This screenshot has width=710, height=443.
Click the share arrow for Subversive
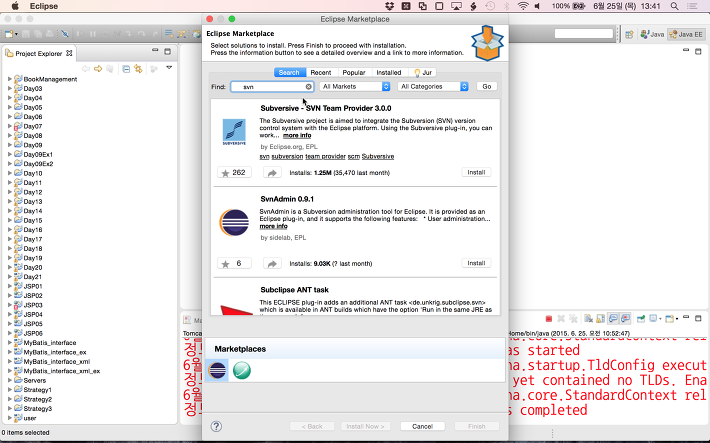pos(272,173)
